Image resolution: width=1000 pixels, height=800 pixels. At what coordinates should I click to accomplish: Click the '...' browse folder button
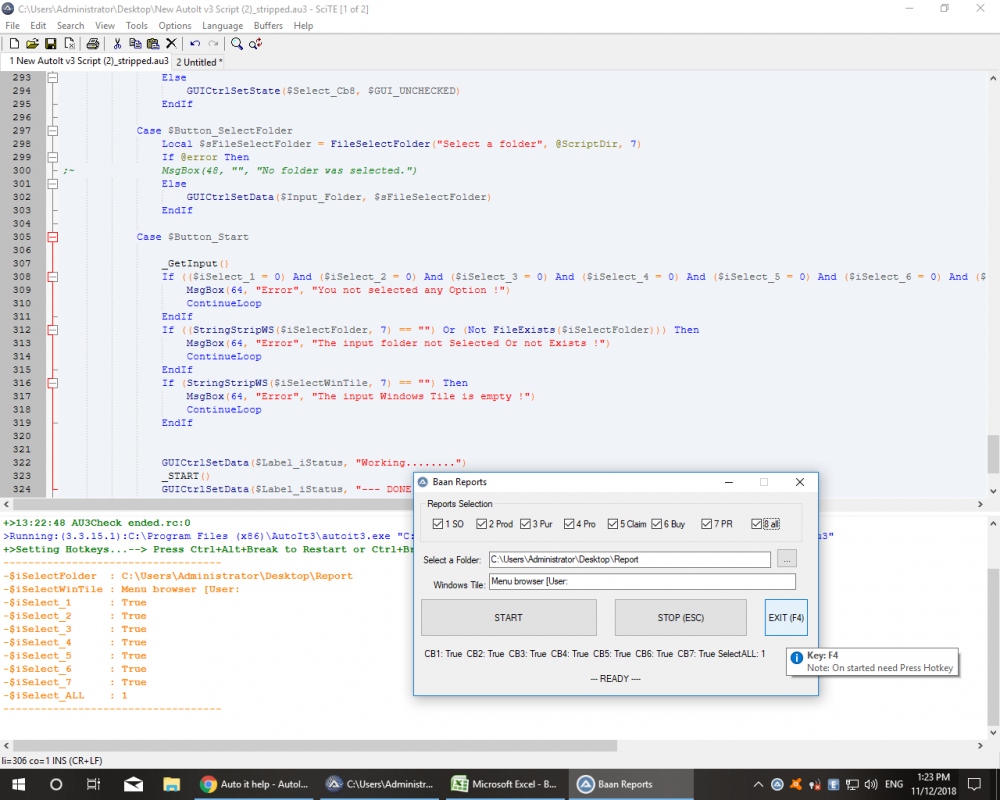786,559
